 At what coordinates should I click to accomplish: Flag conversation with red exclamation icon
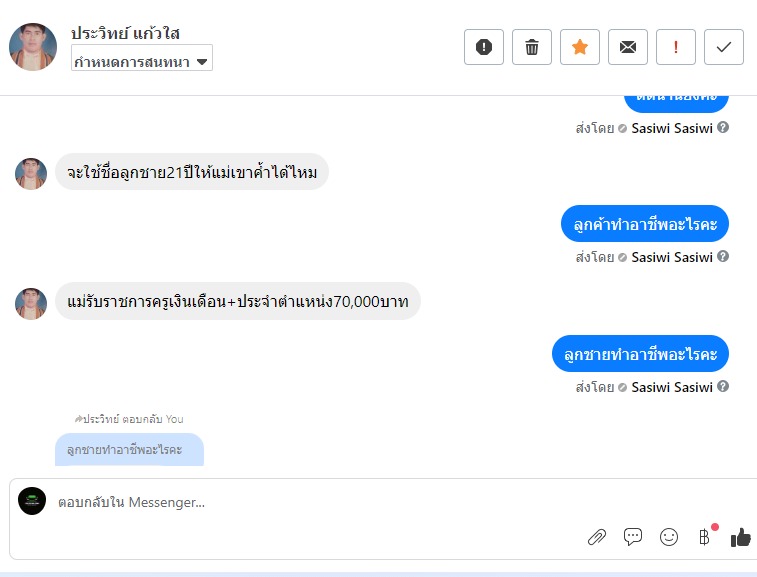(x=676, y=47)
